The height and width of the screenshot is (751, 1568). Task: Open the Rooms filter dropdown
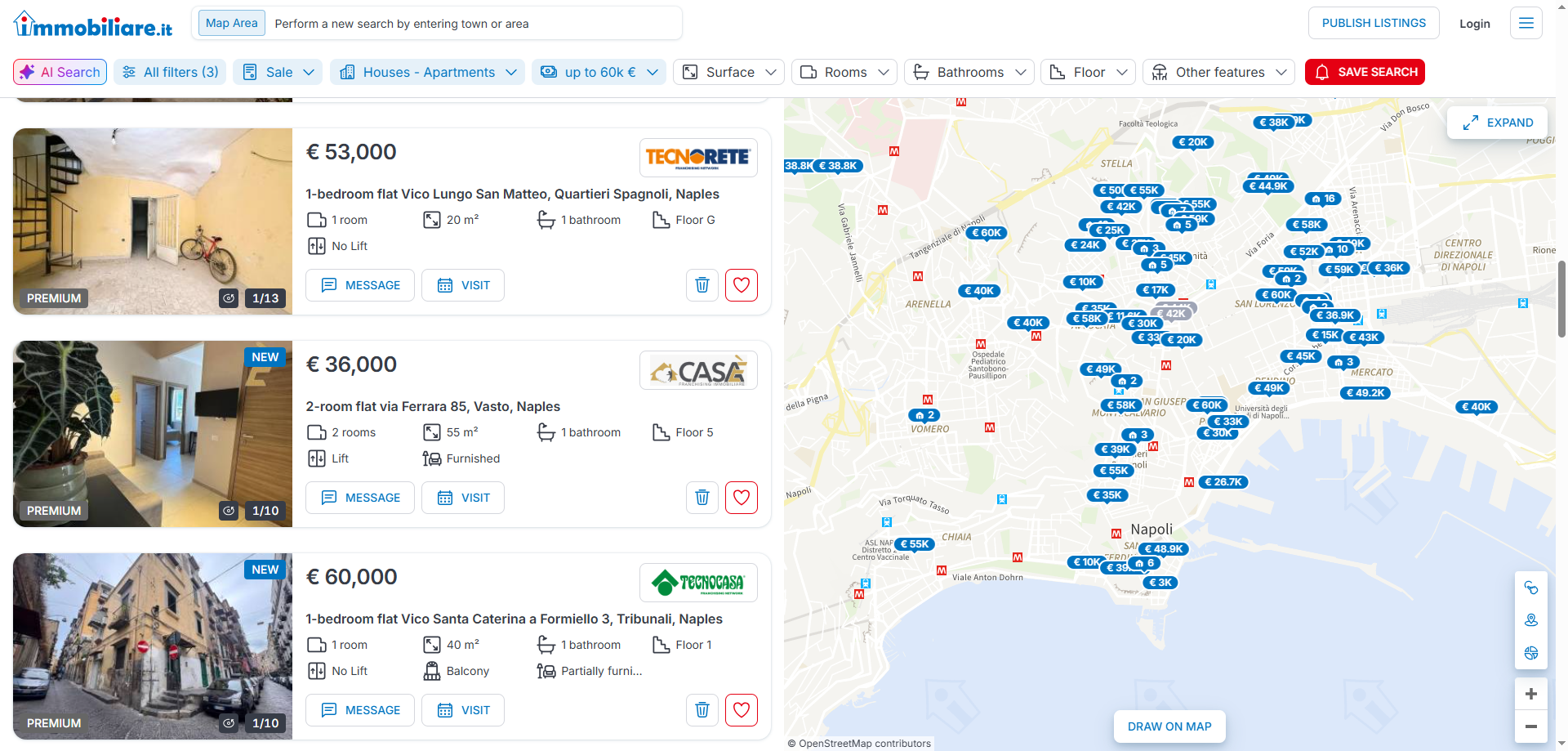[x=844, y=72]
